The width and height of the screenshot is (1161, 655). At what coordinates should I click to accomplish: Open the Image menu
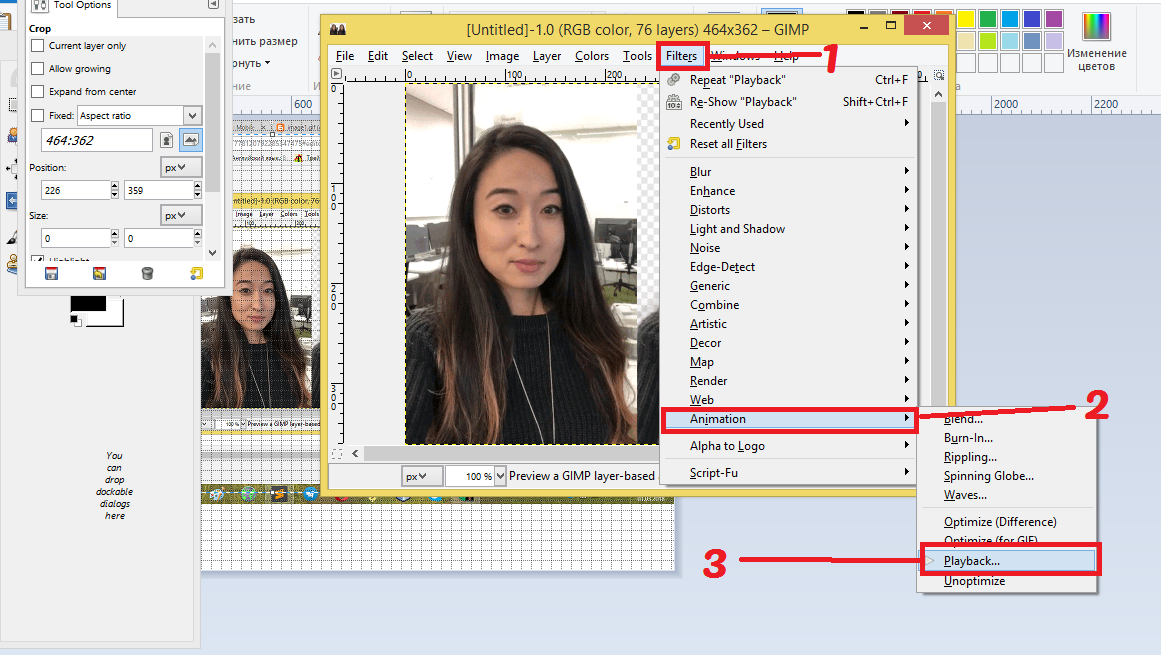[502, 56]
